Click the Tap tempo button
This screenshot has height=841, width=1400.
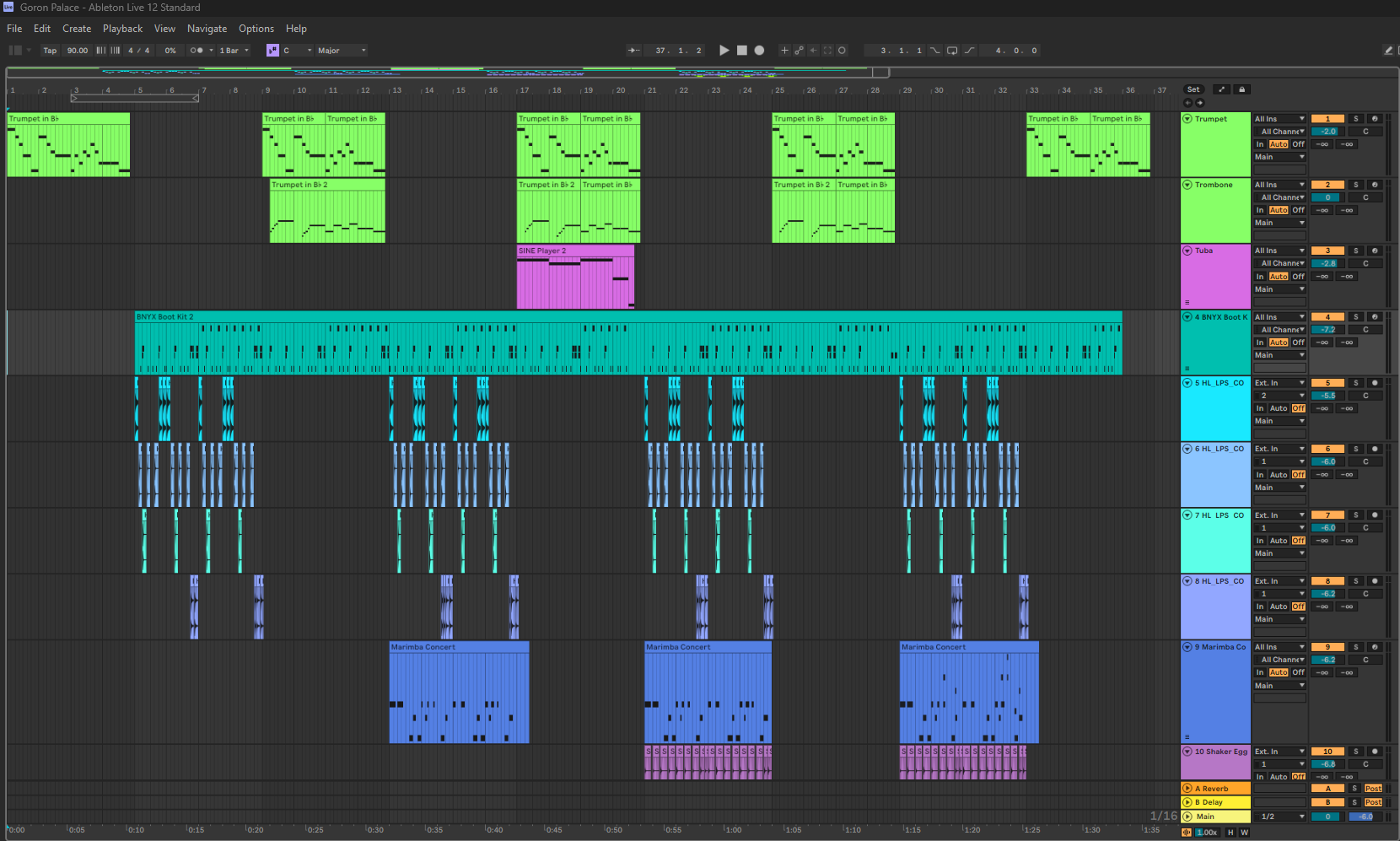[x=50, y=51]
